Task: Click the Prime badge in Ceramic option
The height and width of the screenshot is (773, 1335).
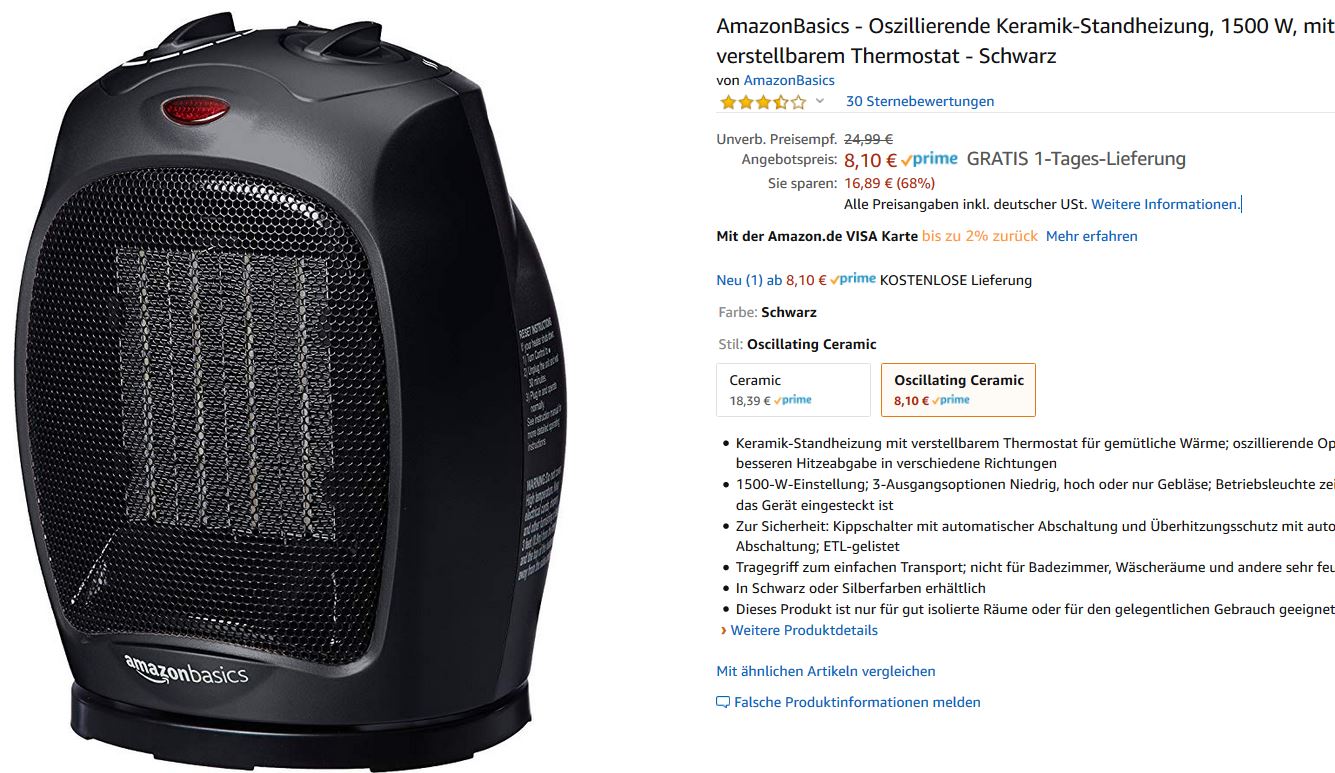Action: (x=792, y=400)
